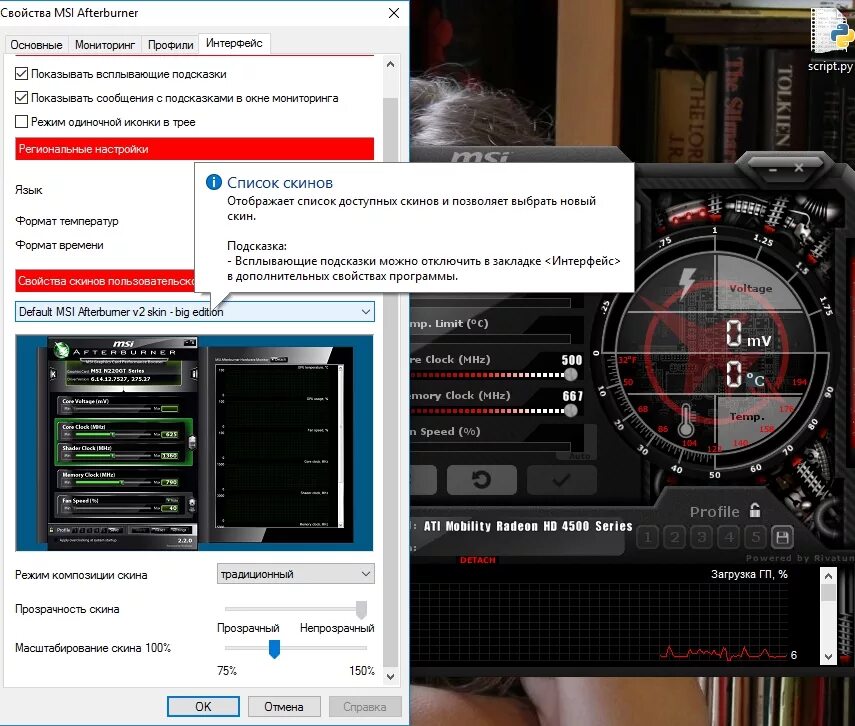Screen dimensions: 855x726
Task: Click the Загрузка ГП, % graph label
Action: click(x=749, y=574)
